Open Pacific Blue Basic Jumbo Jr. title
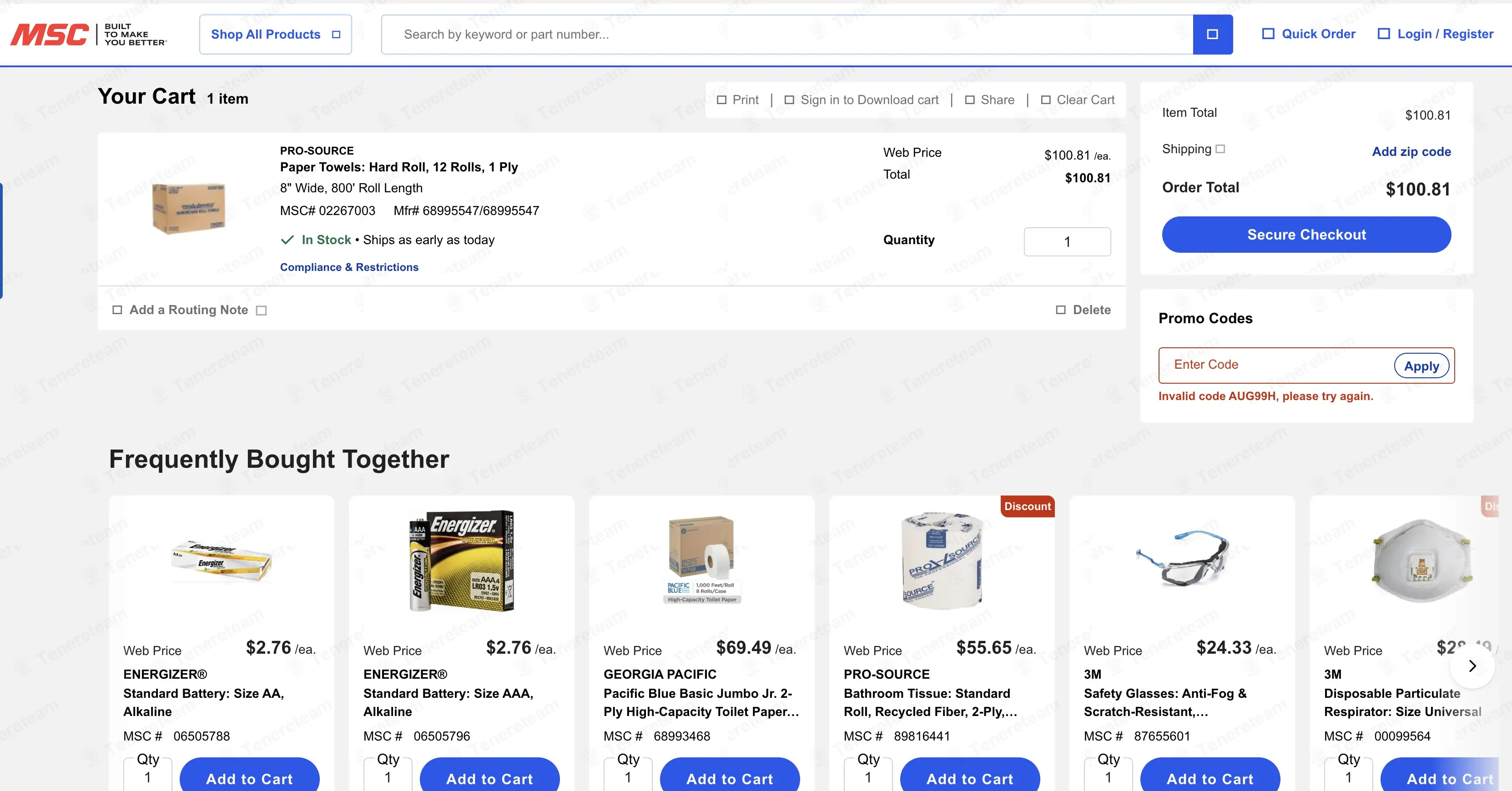Viewport: 1512px width, 791px height. click(x=701, y=702)
